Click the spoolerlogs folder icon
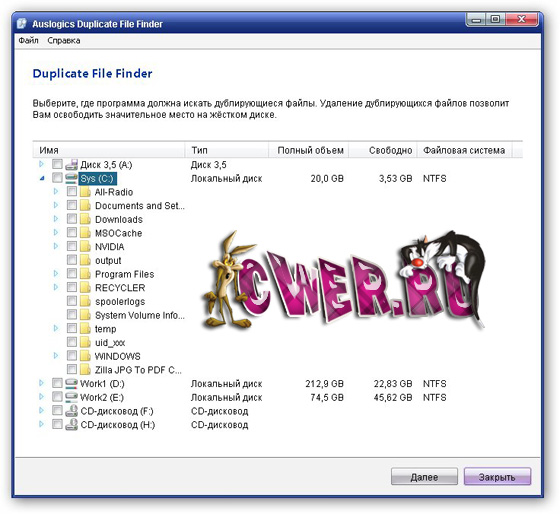The width and height of the screenshot is (560, 514). pos(85,301)
